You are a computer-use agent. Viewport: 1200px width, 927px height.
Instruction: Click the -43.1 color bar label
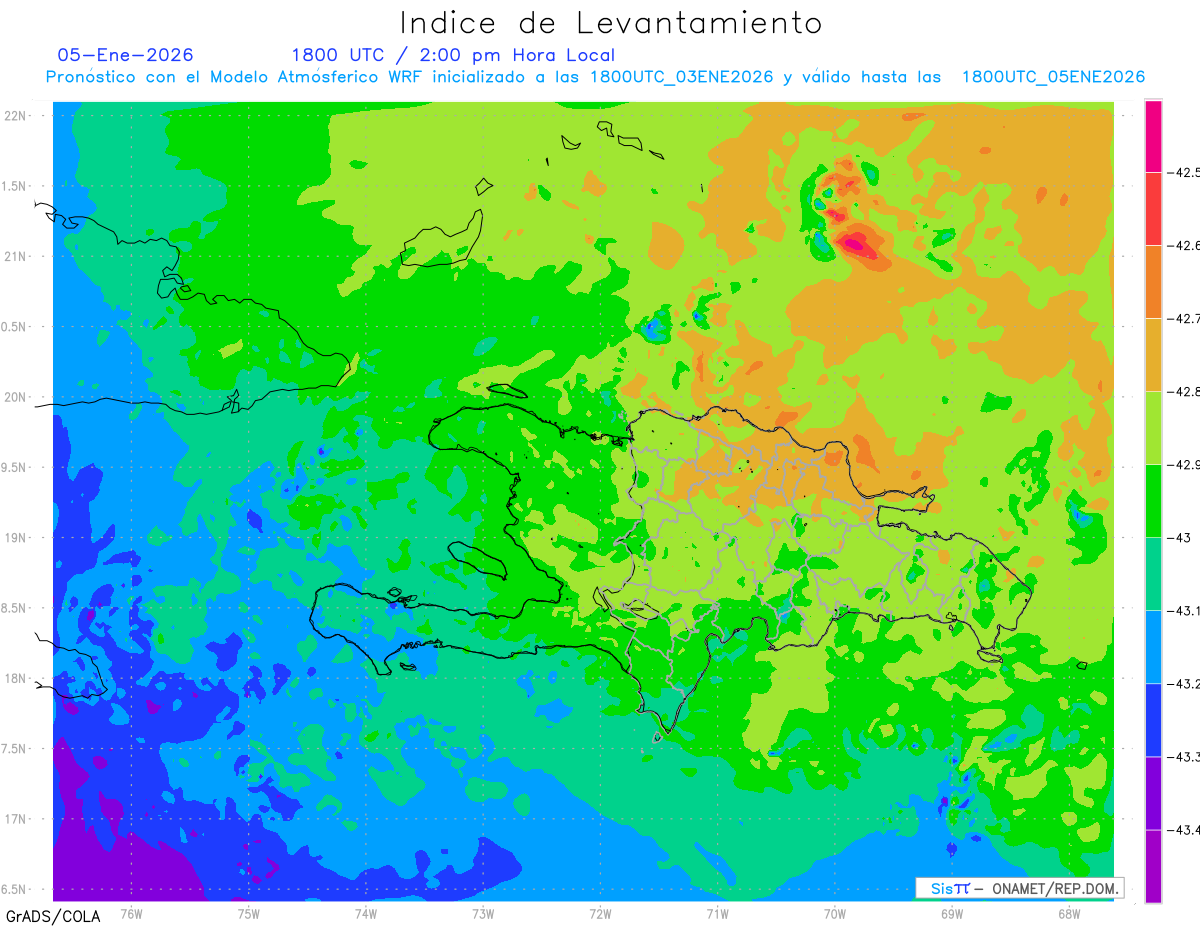(1185, 611)
